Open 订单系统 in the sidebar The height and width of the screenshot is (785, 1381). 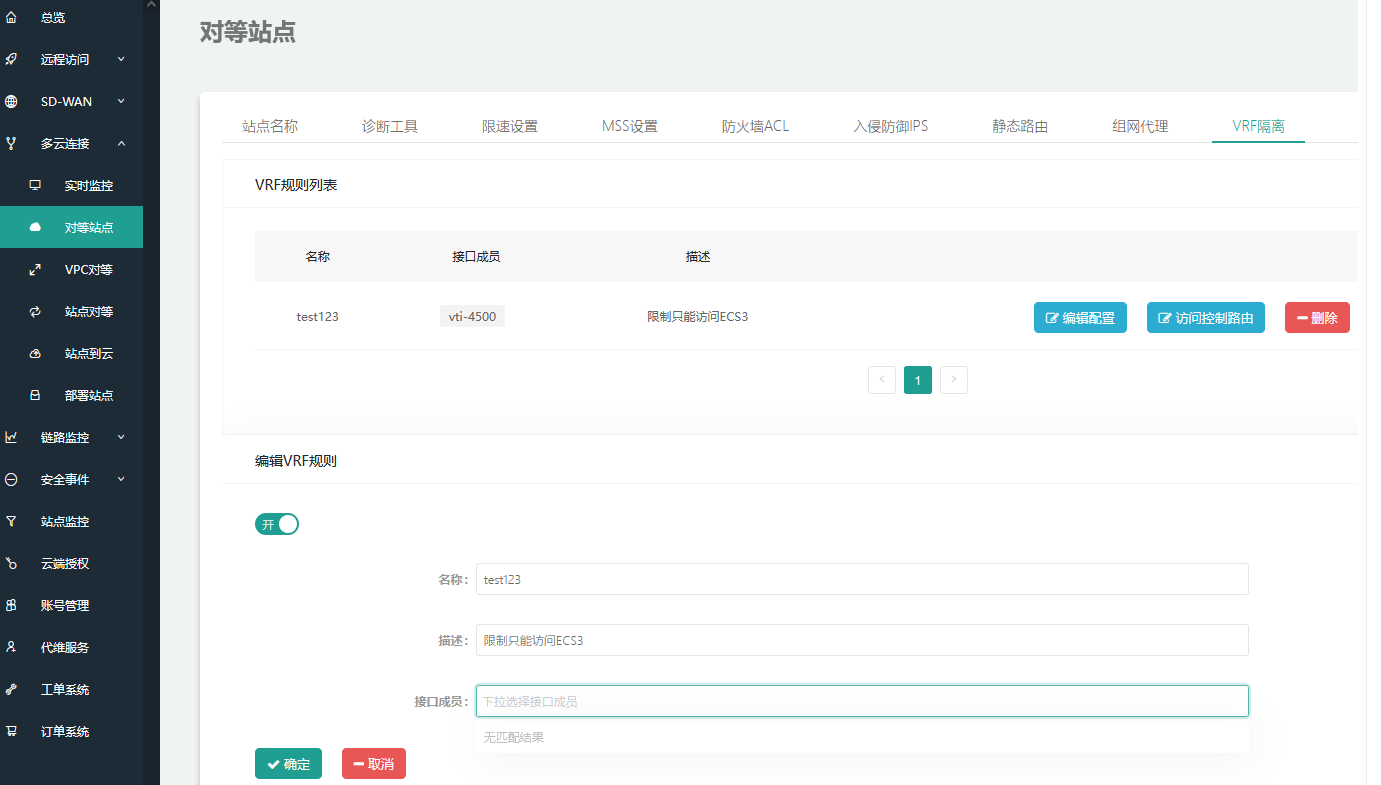(x=65, y=731)
